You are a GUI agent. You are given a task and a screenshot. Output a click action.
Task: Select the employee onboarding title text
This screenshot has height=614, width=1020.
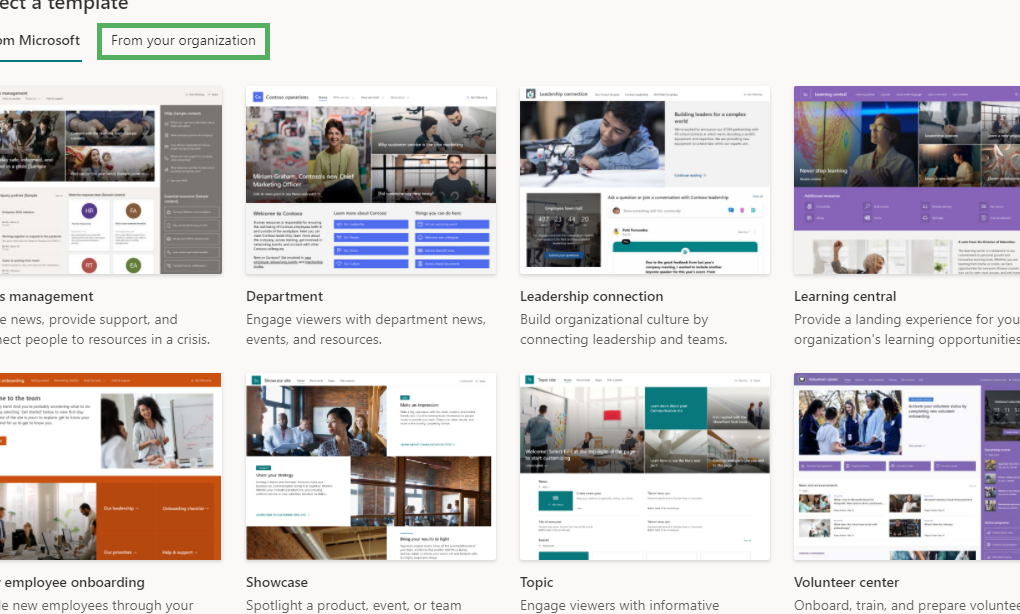pos(72,582)
